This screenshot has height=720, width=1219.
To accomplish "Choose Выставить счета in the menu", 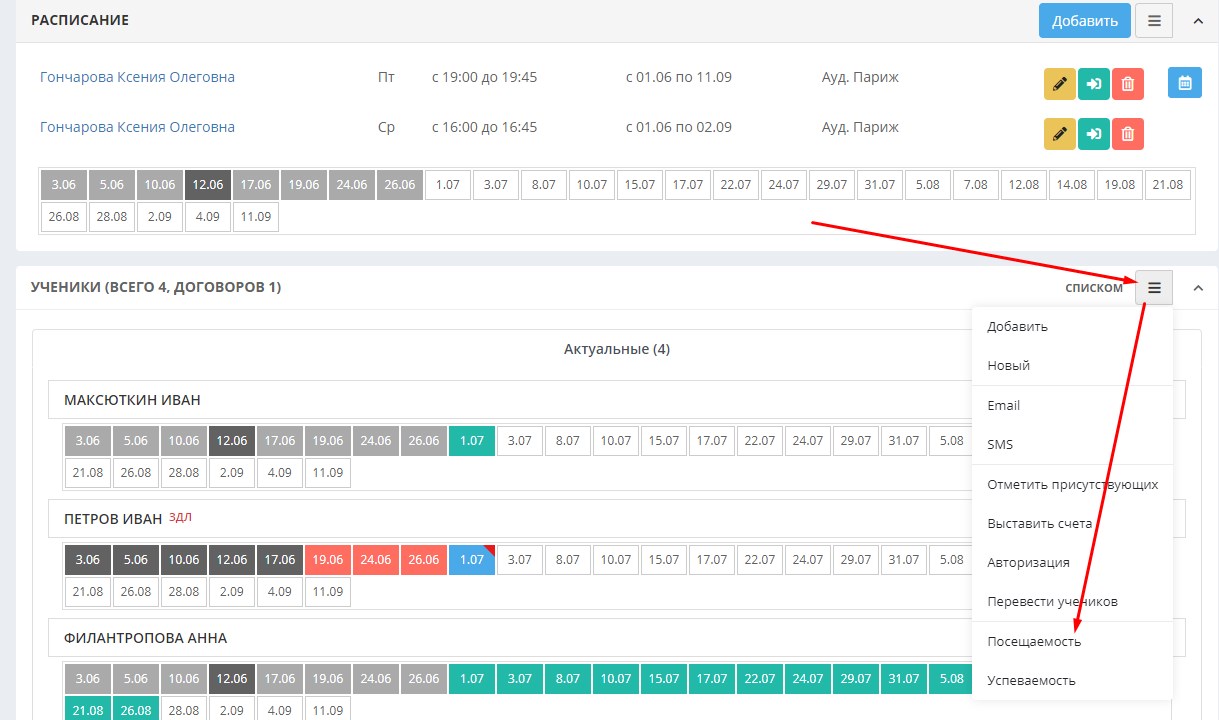I will pyautogui.click(x=1072, y=524).
